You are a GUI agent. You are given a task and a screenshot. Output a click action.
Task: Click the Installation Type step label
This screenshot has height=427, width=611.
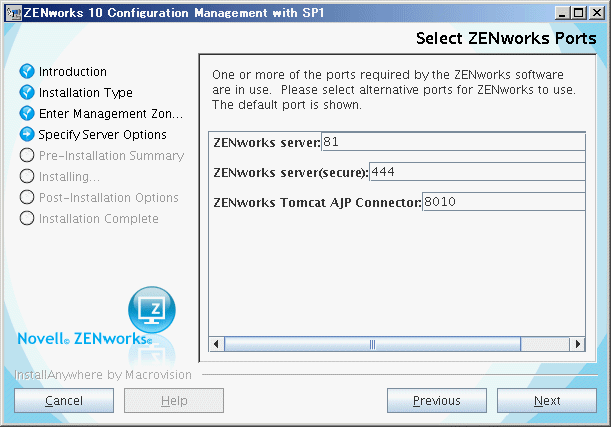(x=86, y=93)
